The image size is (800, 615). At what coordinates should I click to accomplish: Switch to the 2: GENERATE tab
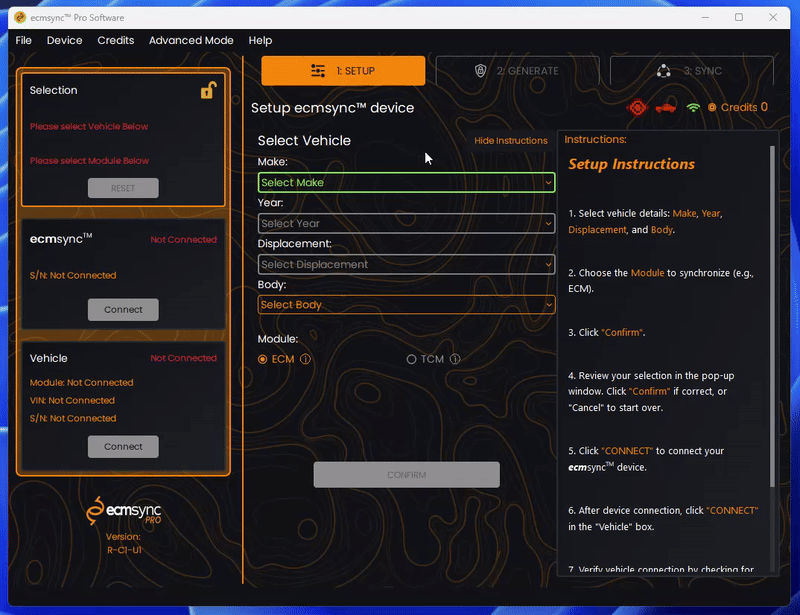[519, 71]
